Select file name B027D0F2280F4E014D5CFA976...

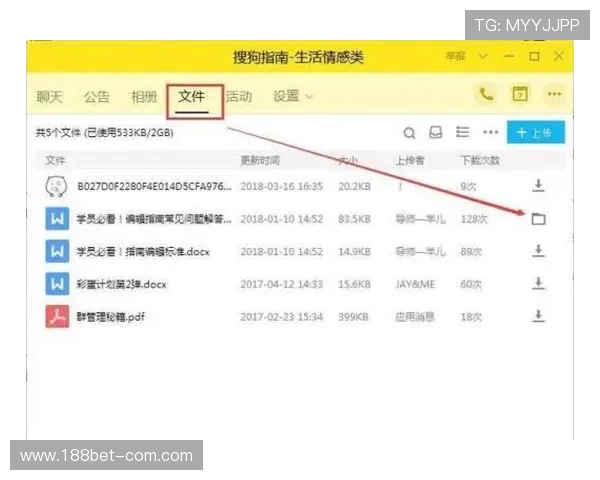point(154,186)
